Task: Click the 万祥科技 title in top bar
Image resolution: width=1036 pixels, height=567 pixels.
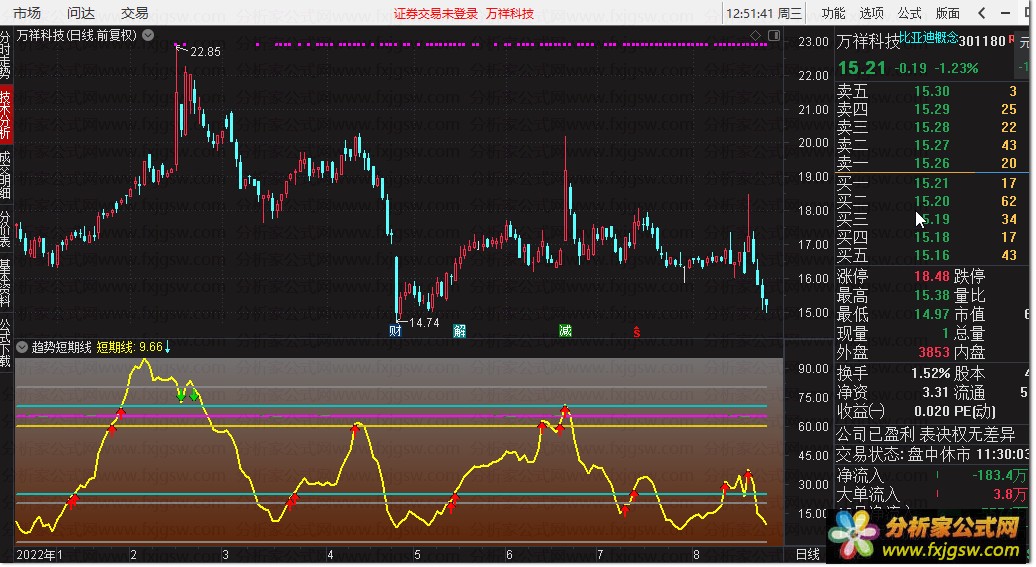Action: tap(509, 13)
